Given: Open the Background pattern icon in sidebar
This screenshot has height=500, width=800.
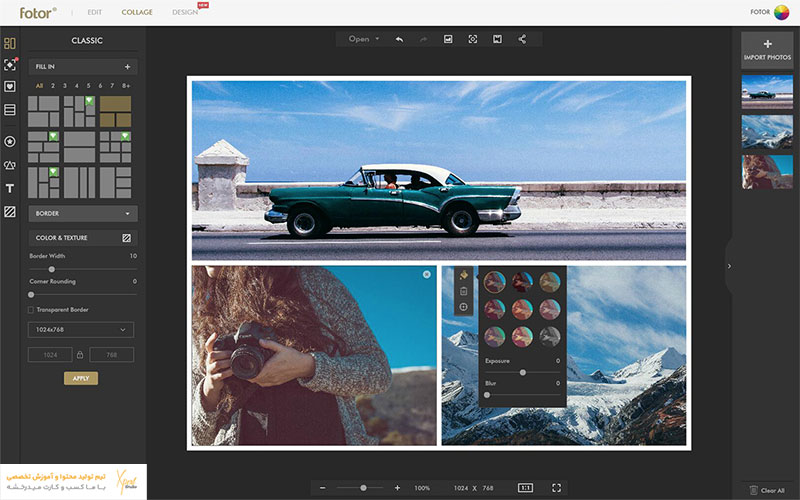Looking at the screenshot, I should (x=10, y=211).
